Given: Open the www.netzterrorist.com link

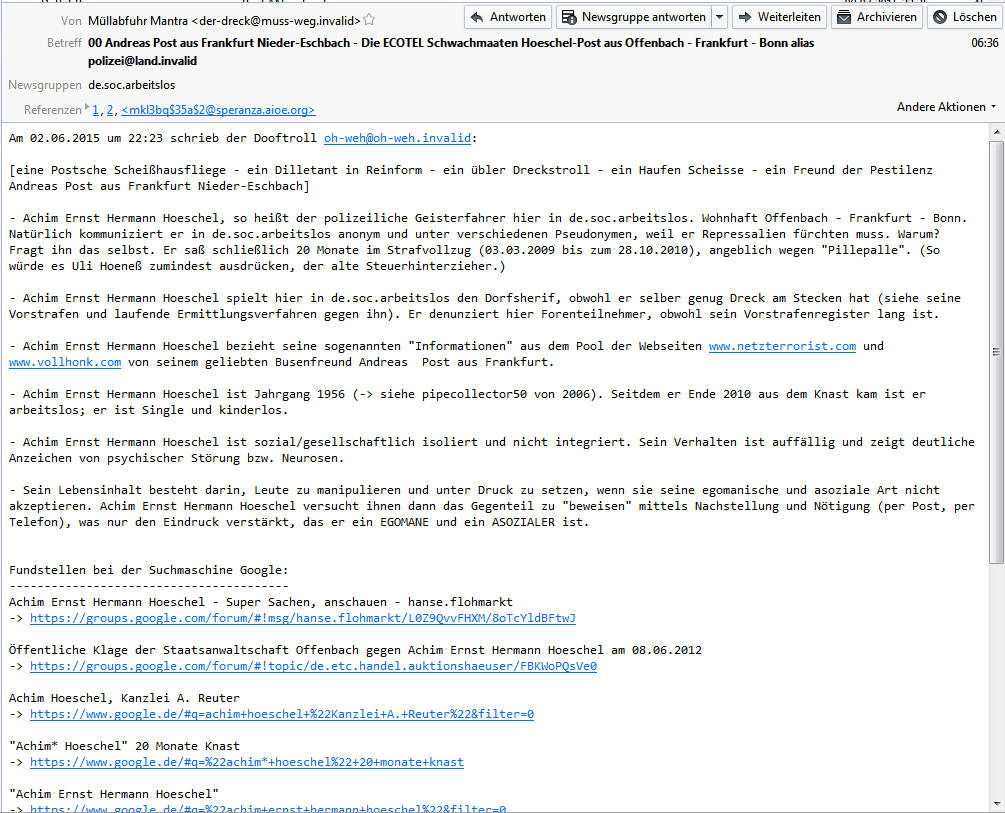Looking at the screenshot, I should coord(782,346).
